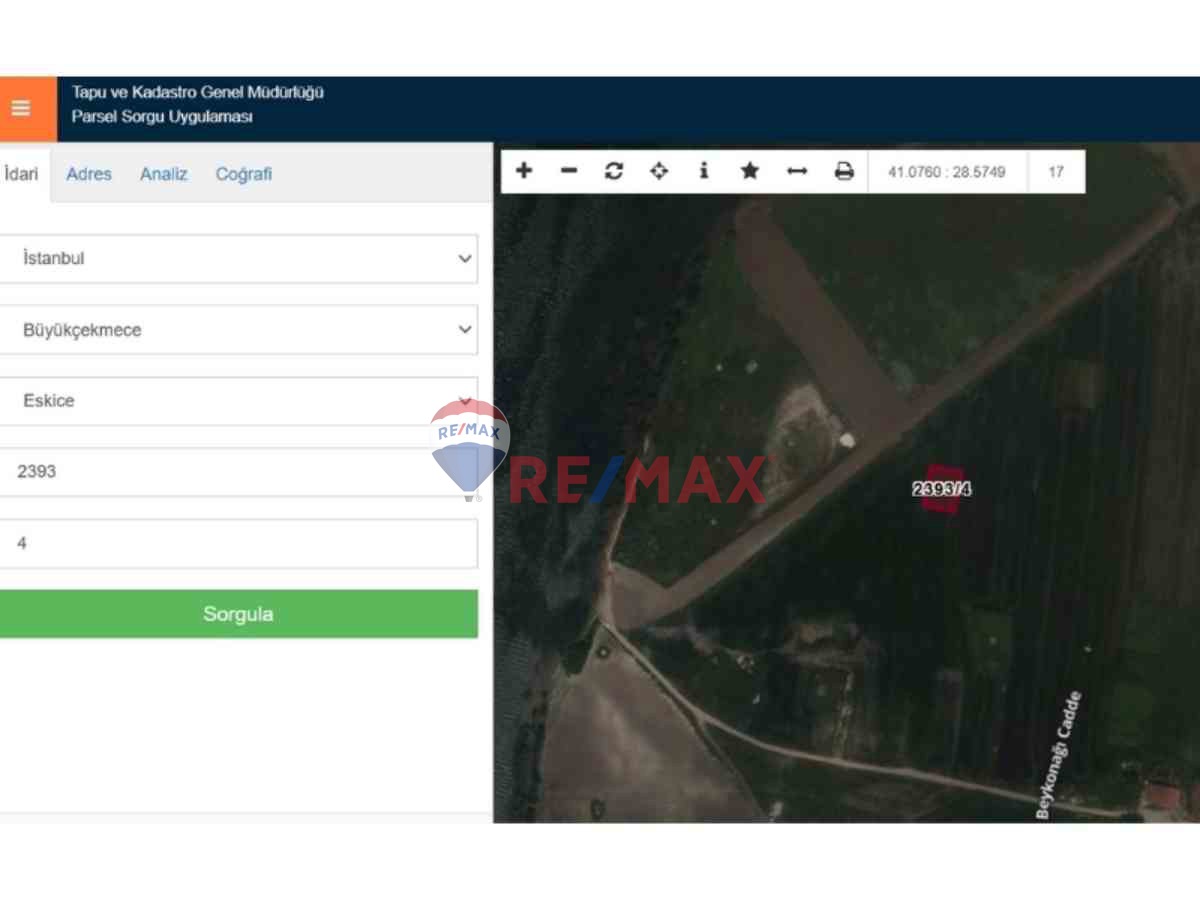Open the Coğrafi tab
Screen dimensions: 1200x900
point(244,174)
